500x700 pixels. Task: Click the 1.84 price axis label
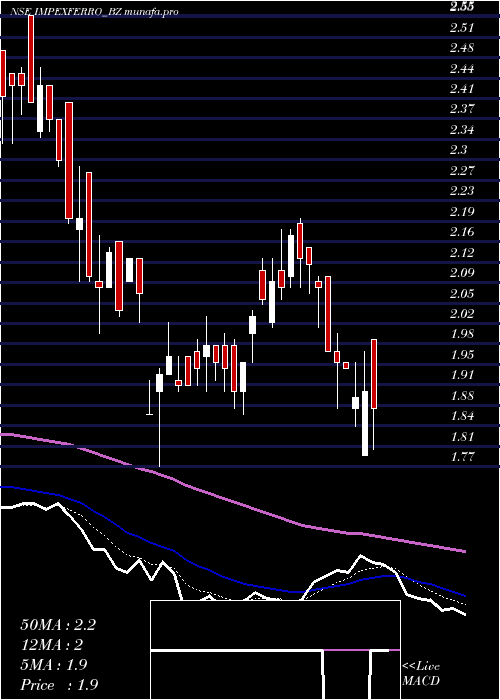point(462,416)
